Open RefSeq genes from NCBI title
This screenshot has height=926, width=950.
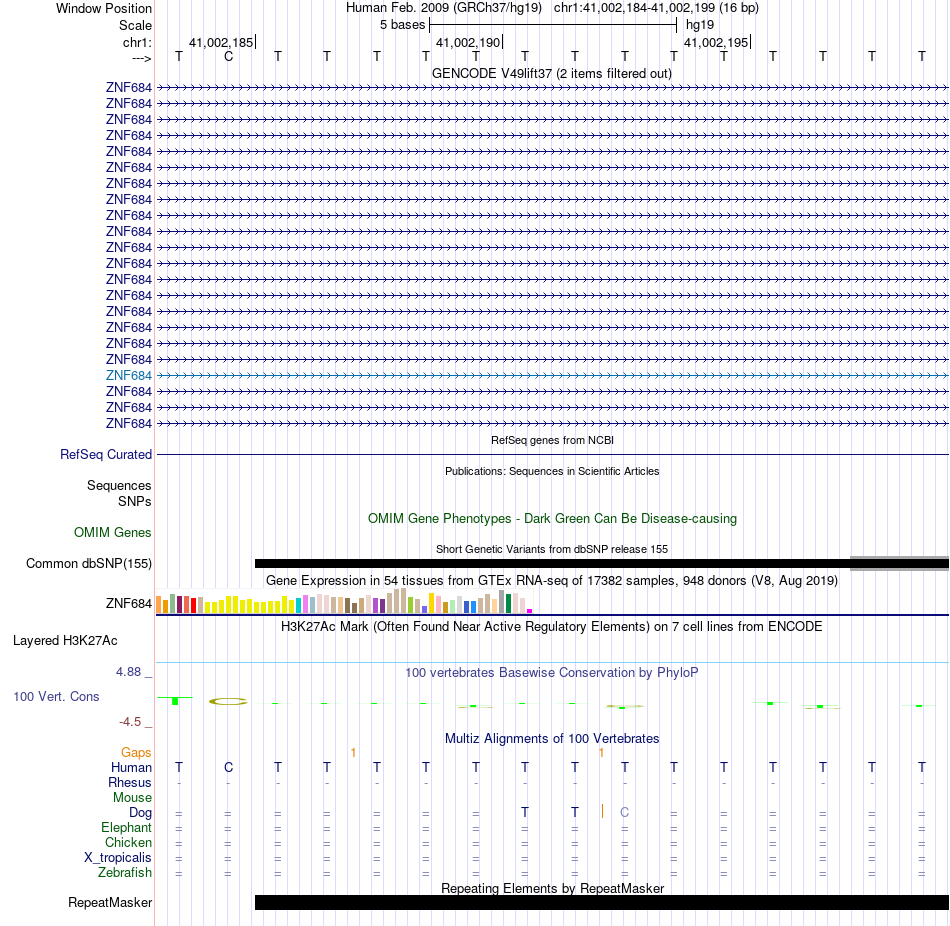click(x=552, y=441)
